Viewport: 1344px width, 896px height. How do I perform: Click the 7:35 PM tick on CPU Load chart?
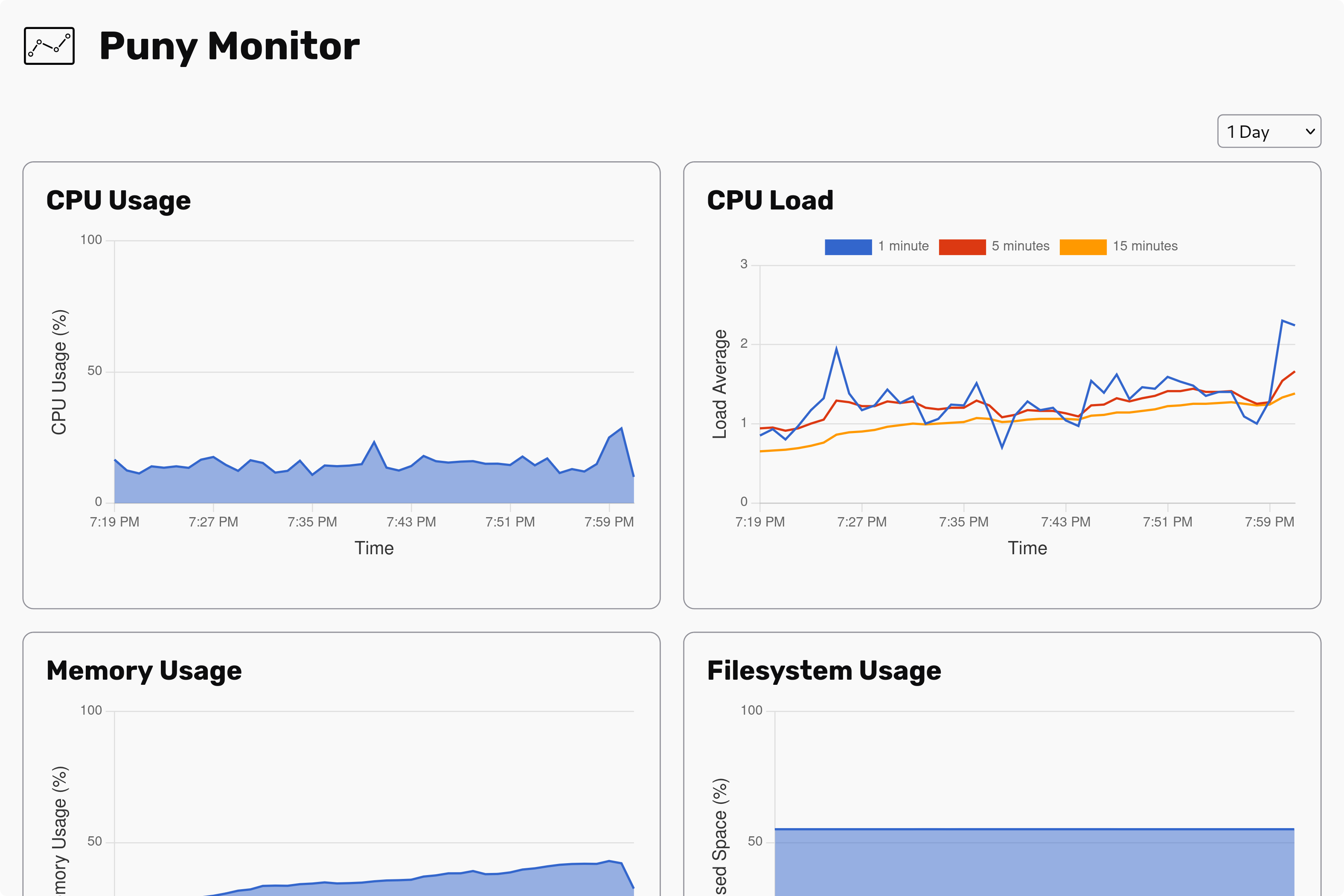(x=963, y=522)
